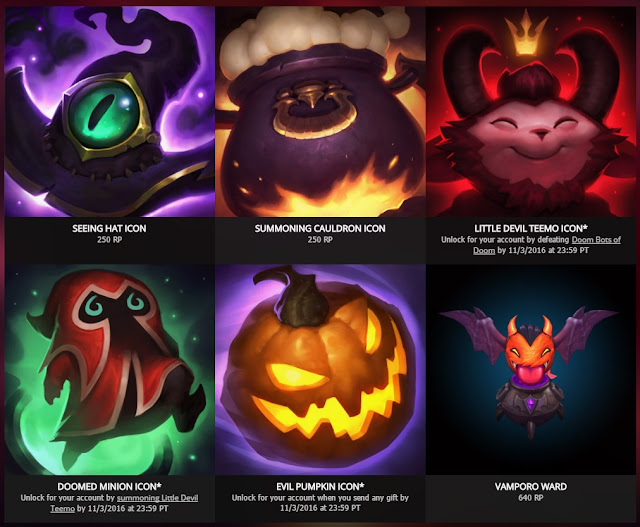Image resolution: width=640 pixels, height=527 pixels.
Task: Click the SEEING HAT ICON title
Action: (x=109, y=228)
